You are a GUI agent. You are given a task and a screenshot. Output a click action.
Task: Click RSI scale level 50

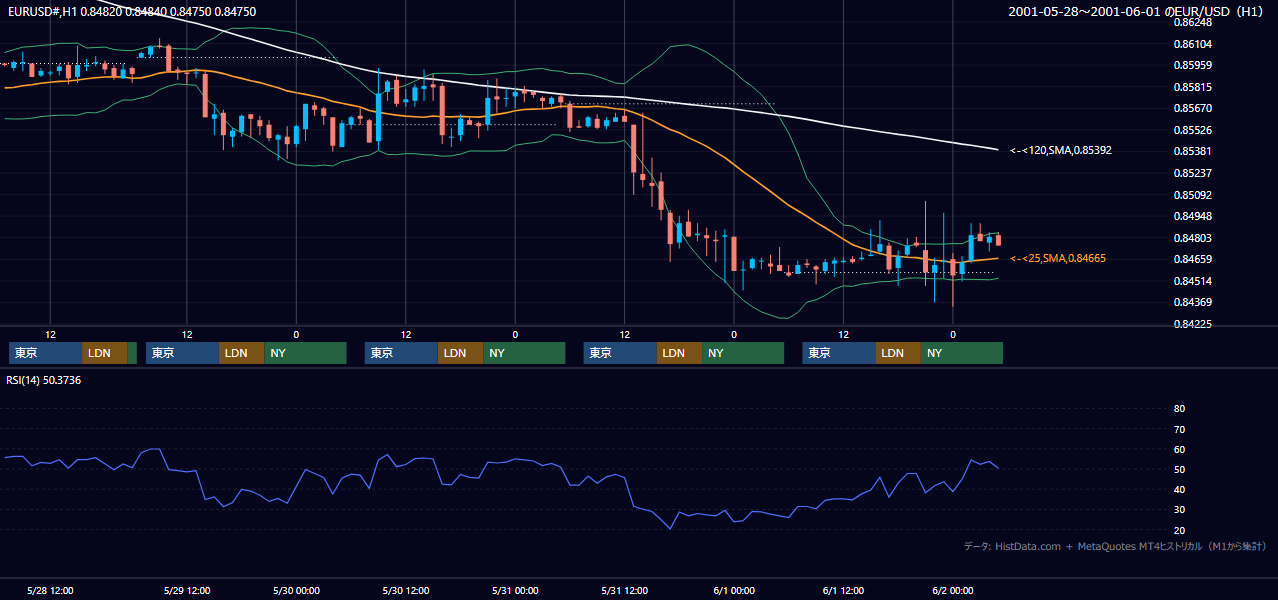(1179, 469)
